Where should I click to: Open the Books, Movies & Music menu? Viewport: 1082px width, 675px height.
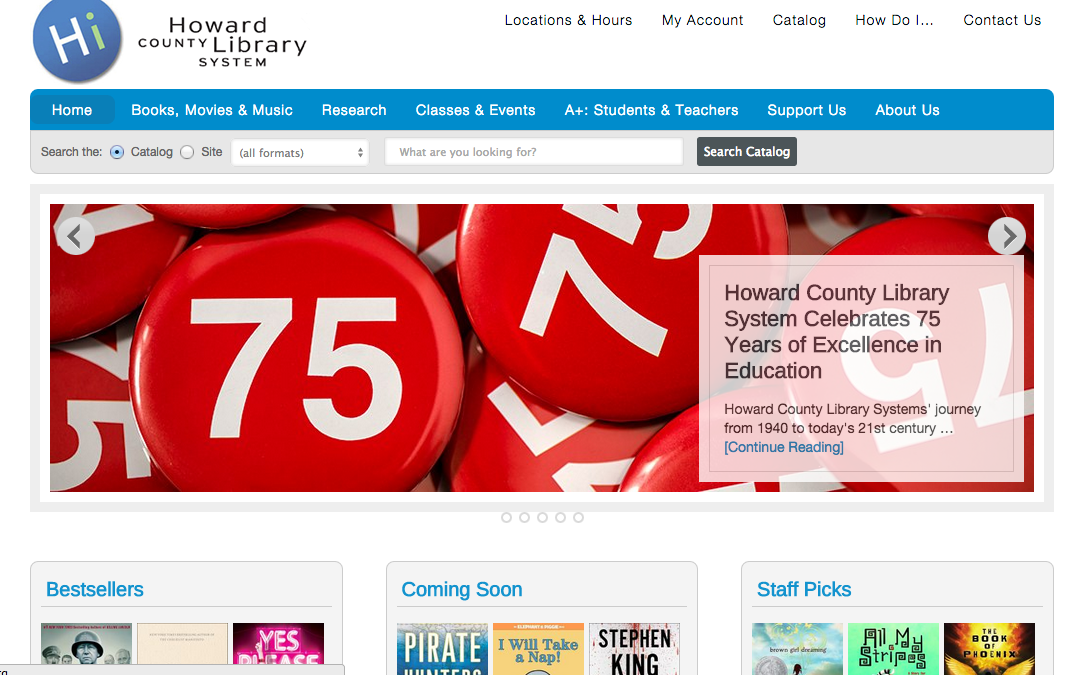click(211, 110)
